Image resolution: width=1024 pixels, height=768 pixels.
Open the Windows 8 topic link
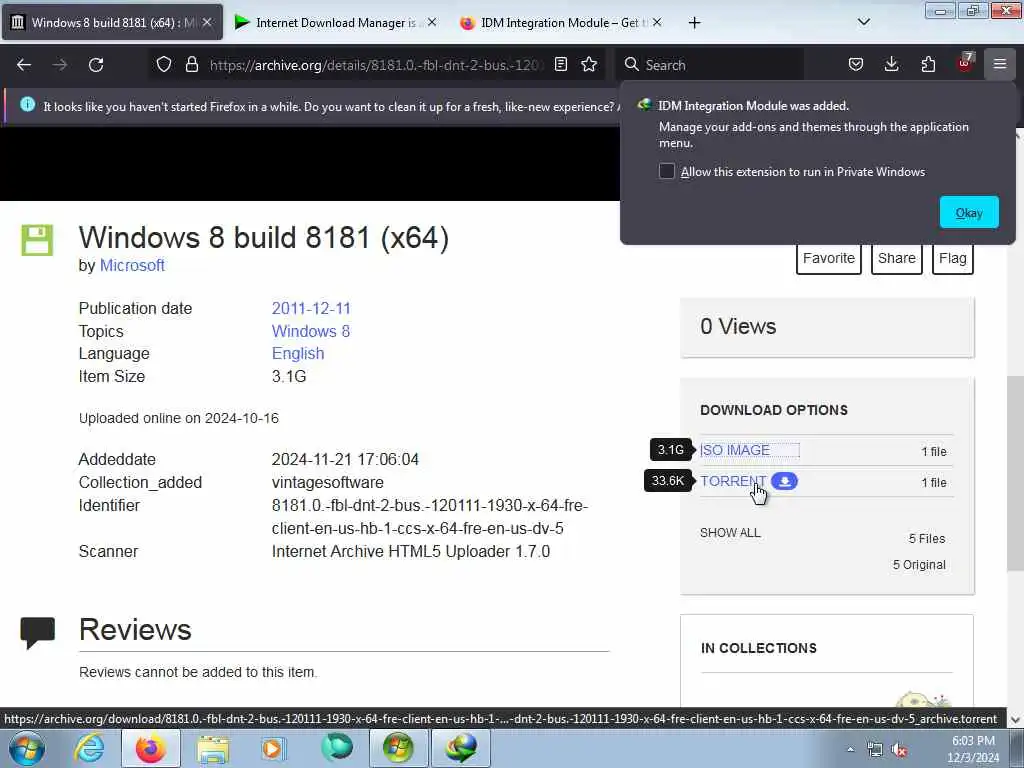tap(311, 331)
